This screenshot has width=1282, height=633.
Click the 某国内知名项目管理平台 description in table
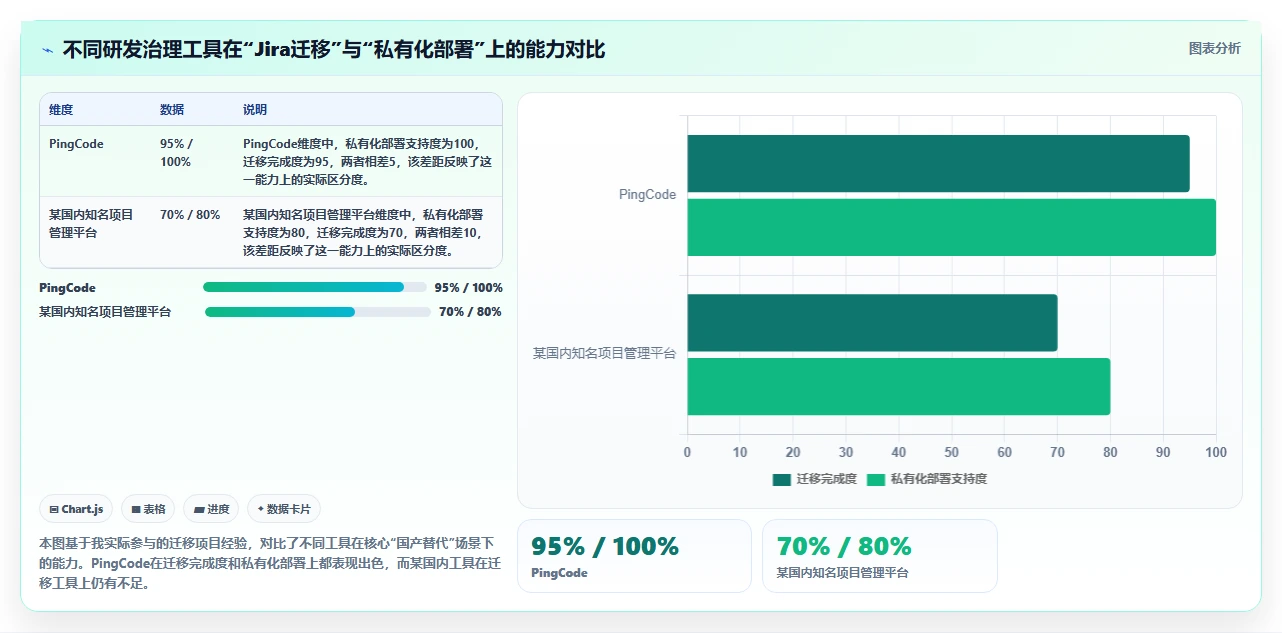pos(364,232)
